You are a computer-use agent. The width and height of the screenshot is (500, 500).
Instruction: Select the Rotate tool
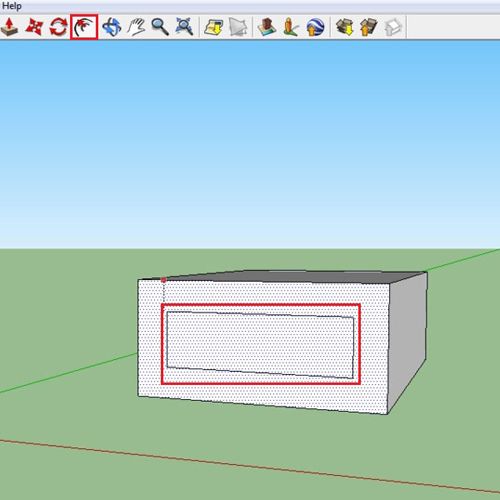tap(58, 27)
